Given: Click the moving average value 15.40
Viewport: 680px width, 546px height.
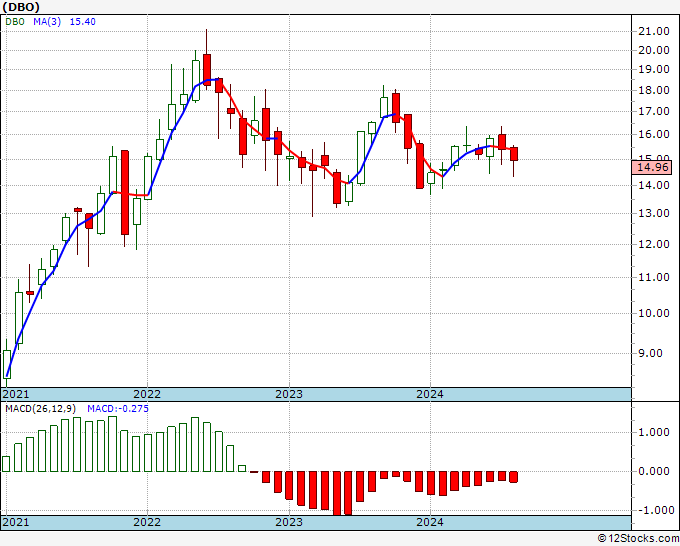Looking at the screenshot, I should [82, 22].
